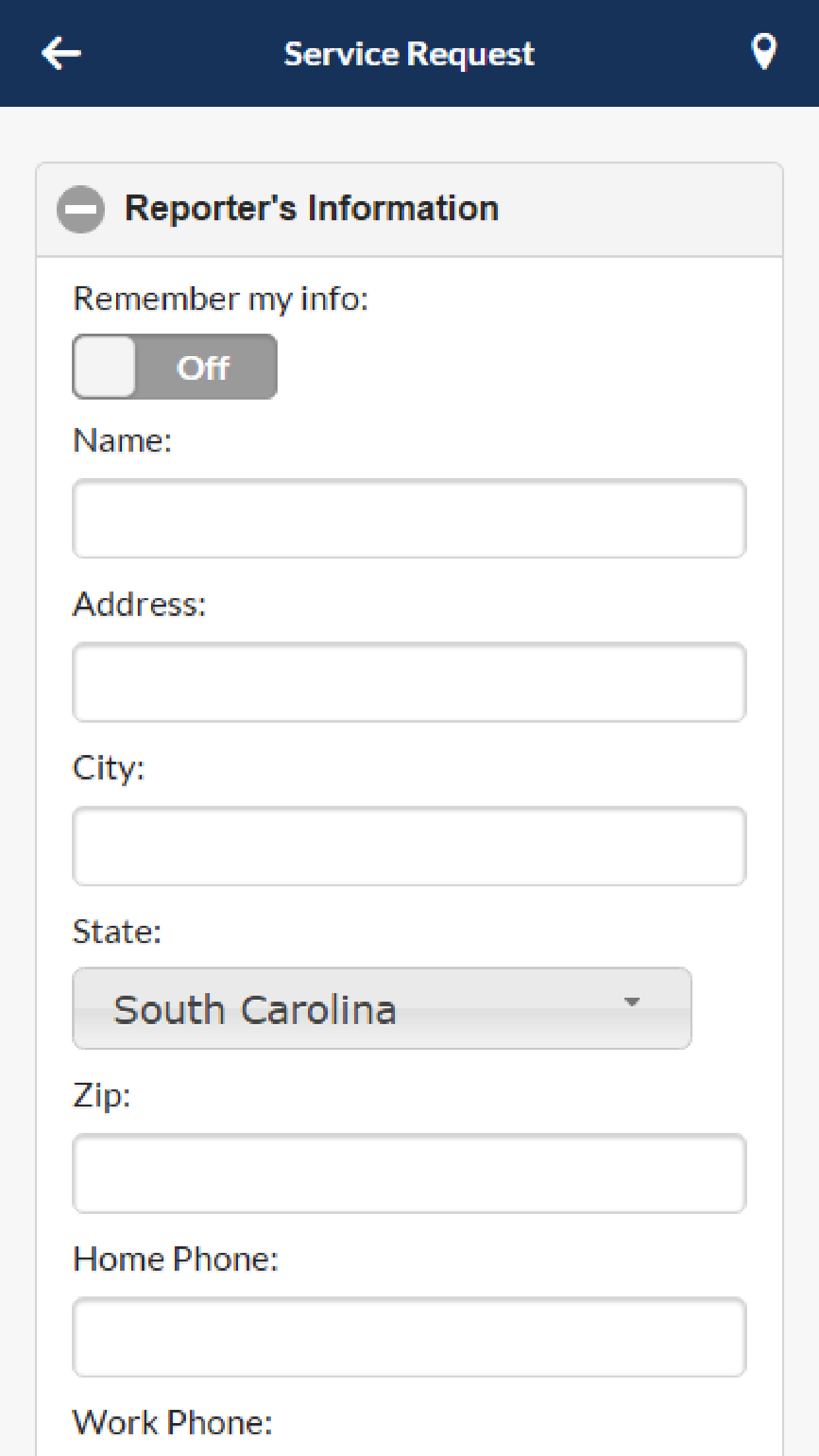Collapse section using the minus circle icon

[80, 209]
